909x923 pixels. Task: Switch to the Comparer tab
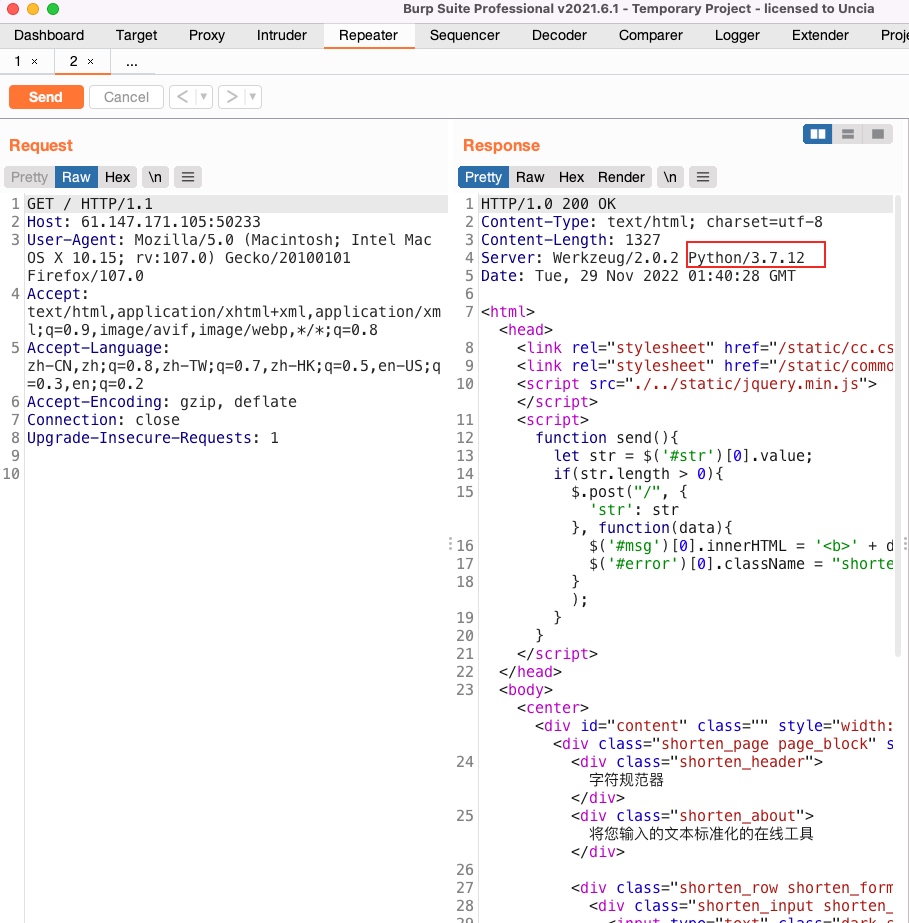(651, 35)
